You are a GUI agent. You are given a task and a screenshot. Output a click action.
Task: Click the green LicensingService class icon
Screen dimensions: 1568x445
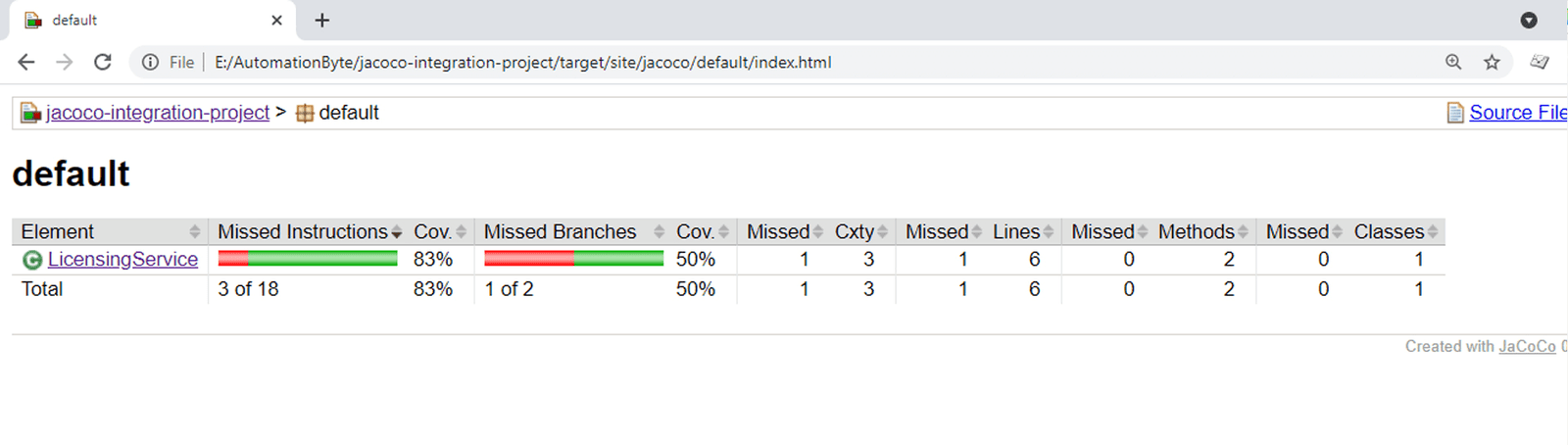(x=32, y=260)
